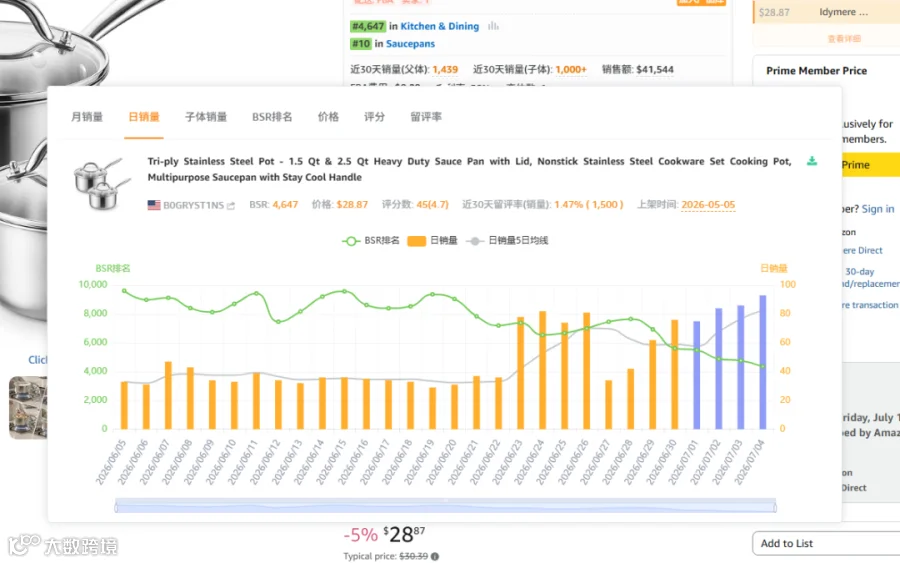The height and width of the screenshot is (563, 900).
Task: Open the Kitchen & Dining category link
Action: click(440, 26)
